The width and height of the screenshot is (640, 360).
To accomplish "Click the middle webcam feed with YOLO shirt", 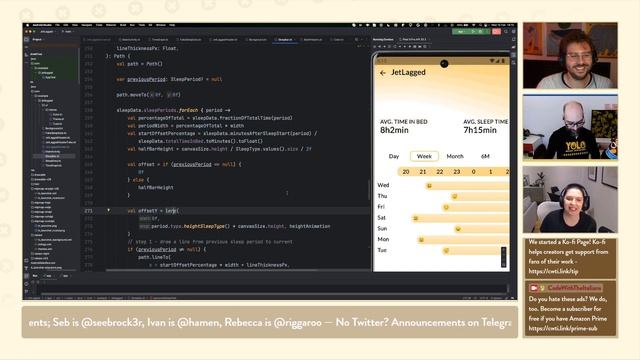I will click(570, 127).
